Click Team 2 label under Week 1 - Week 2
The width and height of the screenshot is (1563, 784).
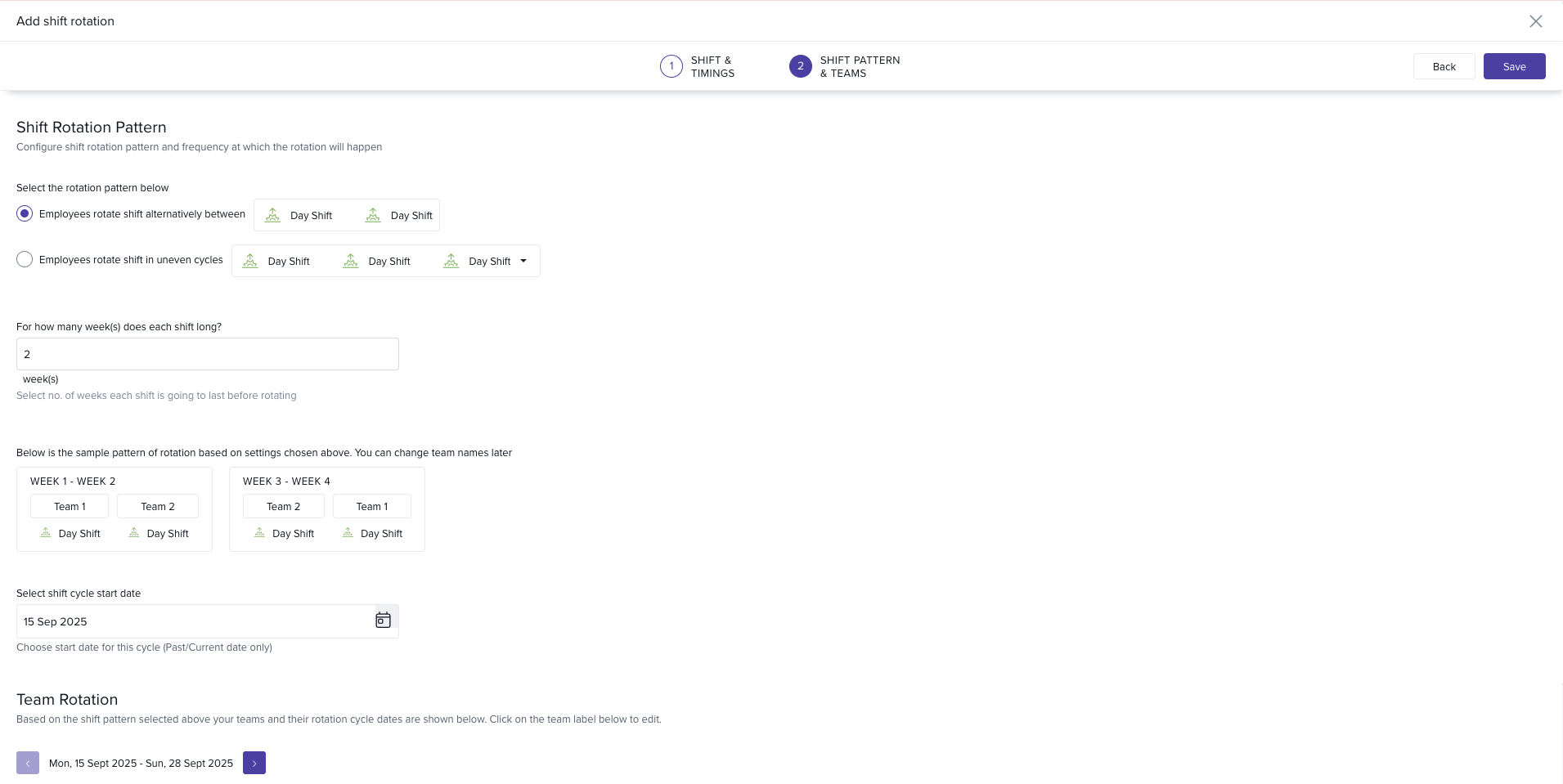click(x=158, y=506)
